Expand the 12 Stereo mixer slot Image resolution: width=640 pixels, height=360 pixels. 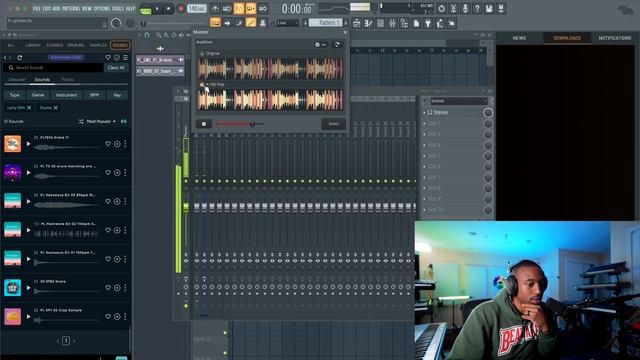424,112
